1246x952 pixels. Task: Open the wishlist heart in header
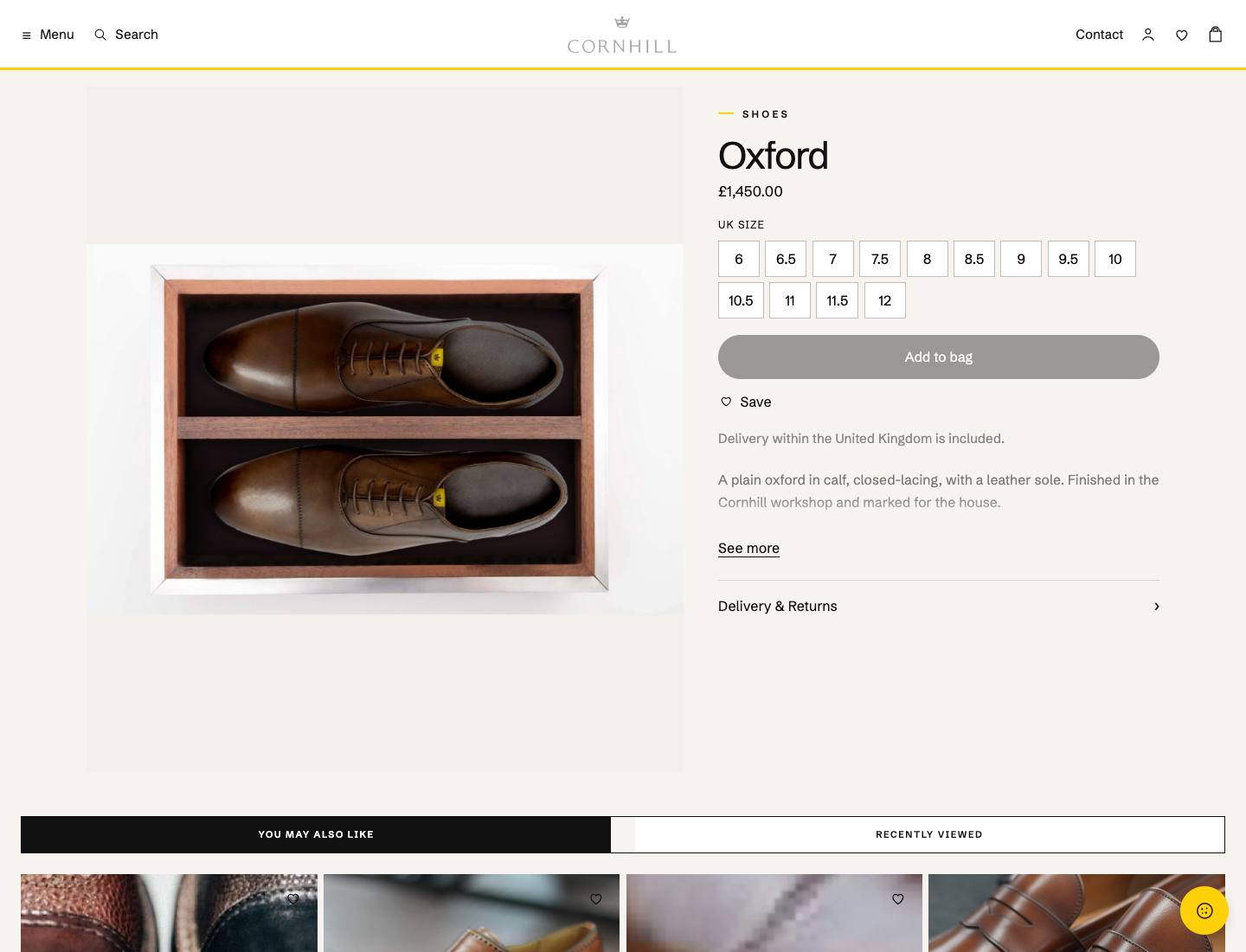coord(1182,35)
